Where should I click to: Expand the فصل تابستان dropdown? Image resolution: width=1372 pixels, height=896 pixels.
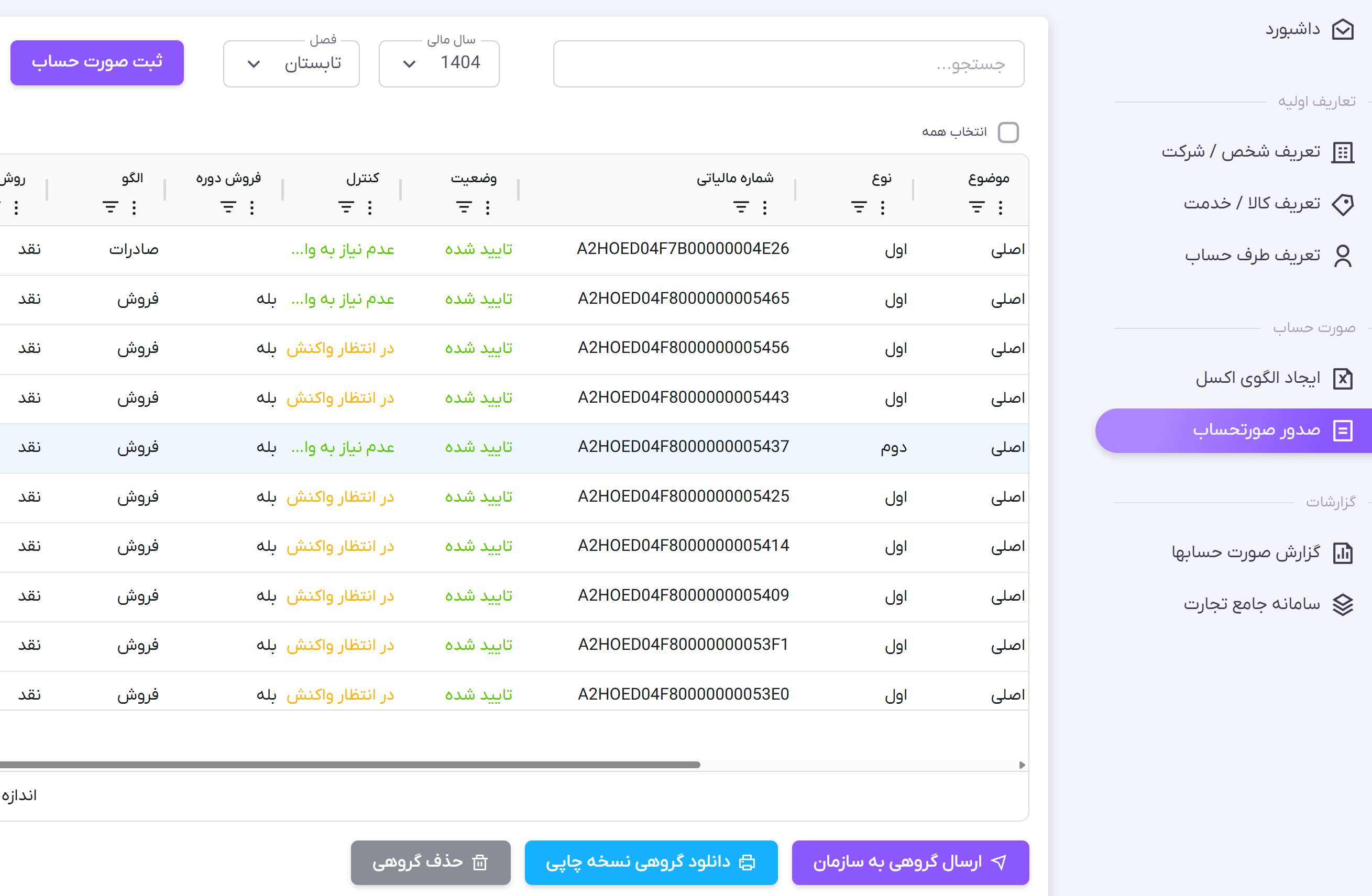tap(291, 63)
